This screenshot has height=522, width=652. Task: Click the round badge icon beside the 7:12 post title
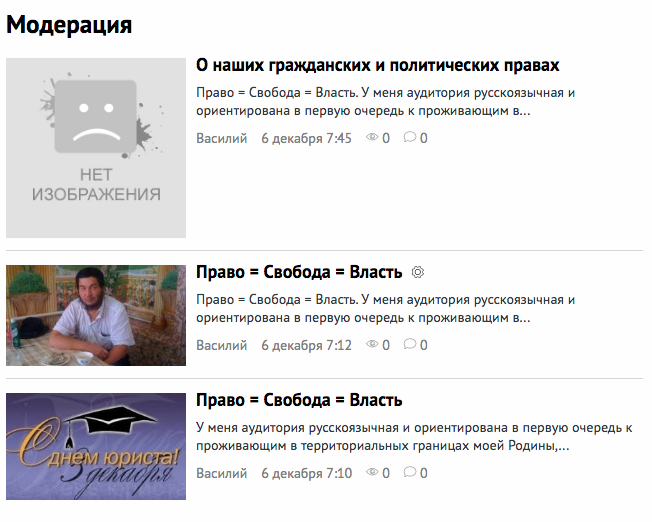point(419,272)
